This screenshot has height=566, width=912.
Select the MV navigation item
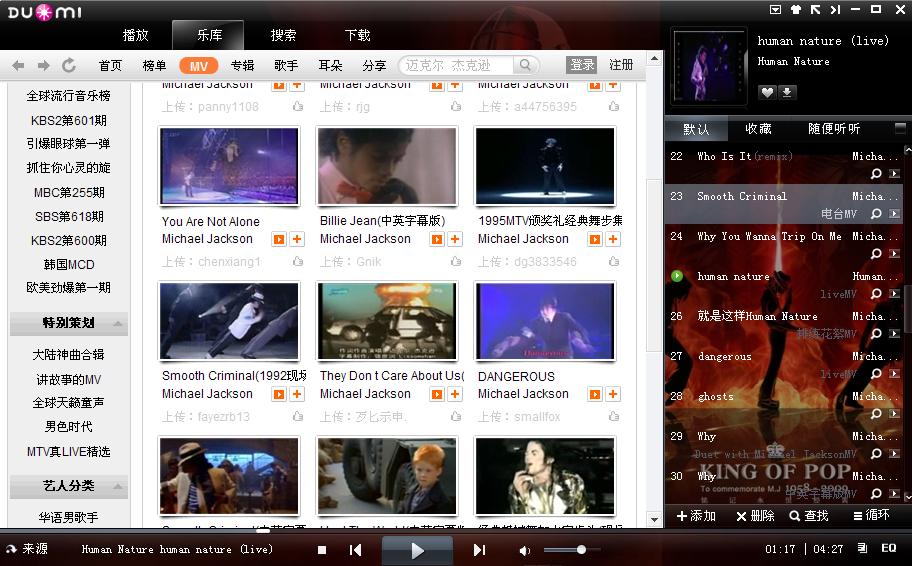coord(198,66)
